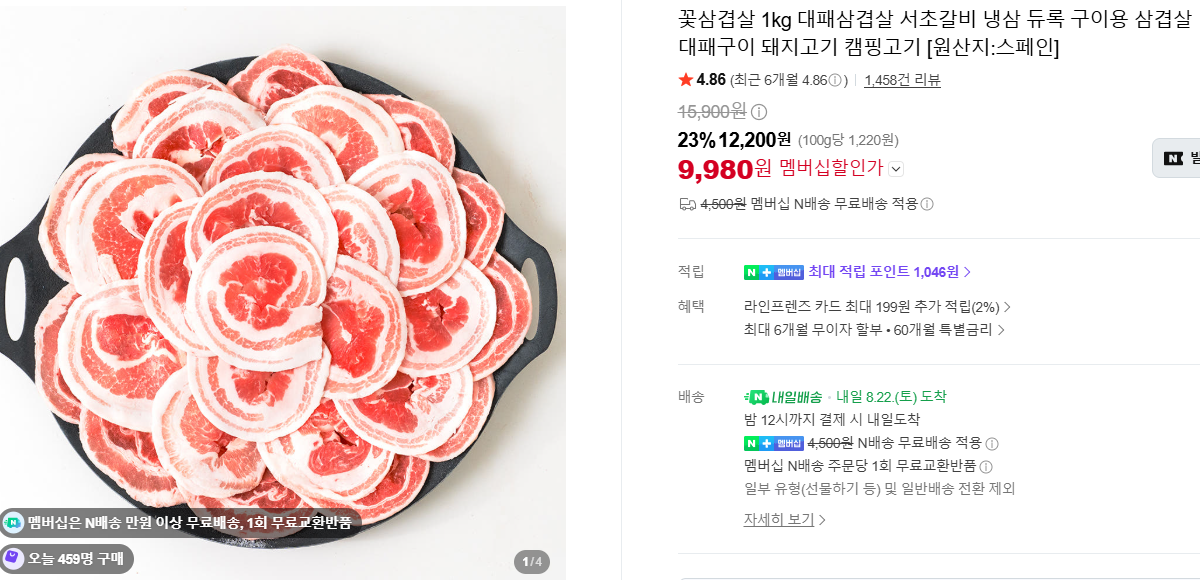Click the N button at right edge

(x=1176, y=158)
